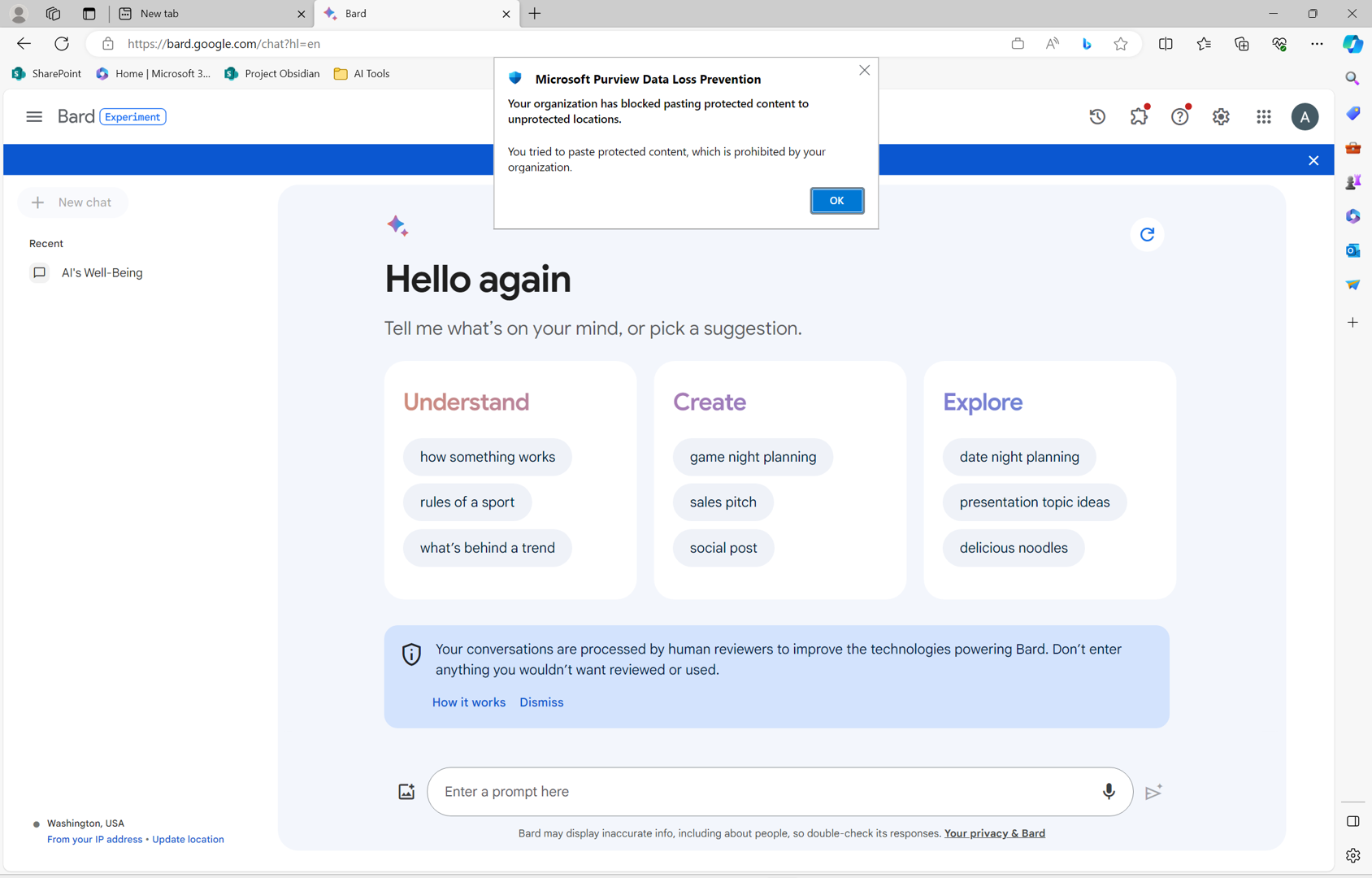Go back in browser
Viewport: 1372px width, 878px height.
click(24, 44)
